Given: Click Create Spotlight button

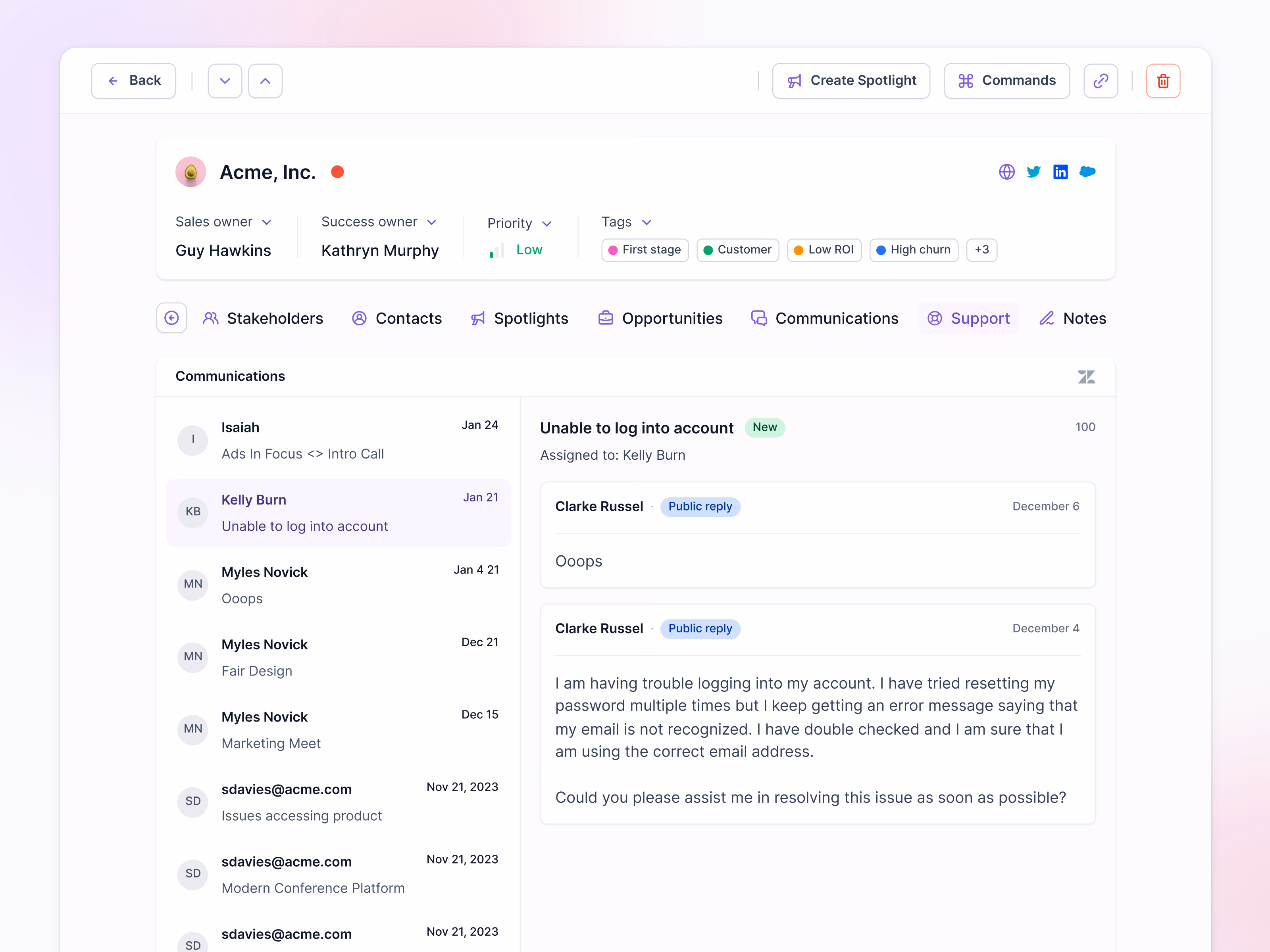Looking at the screenshot, I should click(851, 81).
